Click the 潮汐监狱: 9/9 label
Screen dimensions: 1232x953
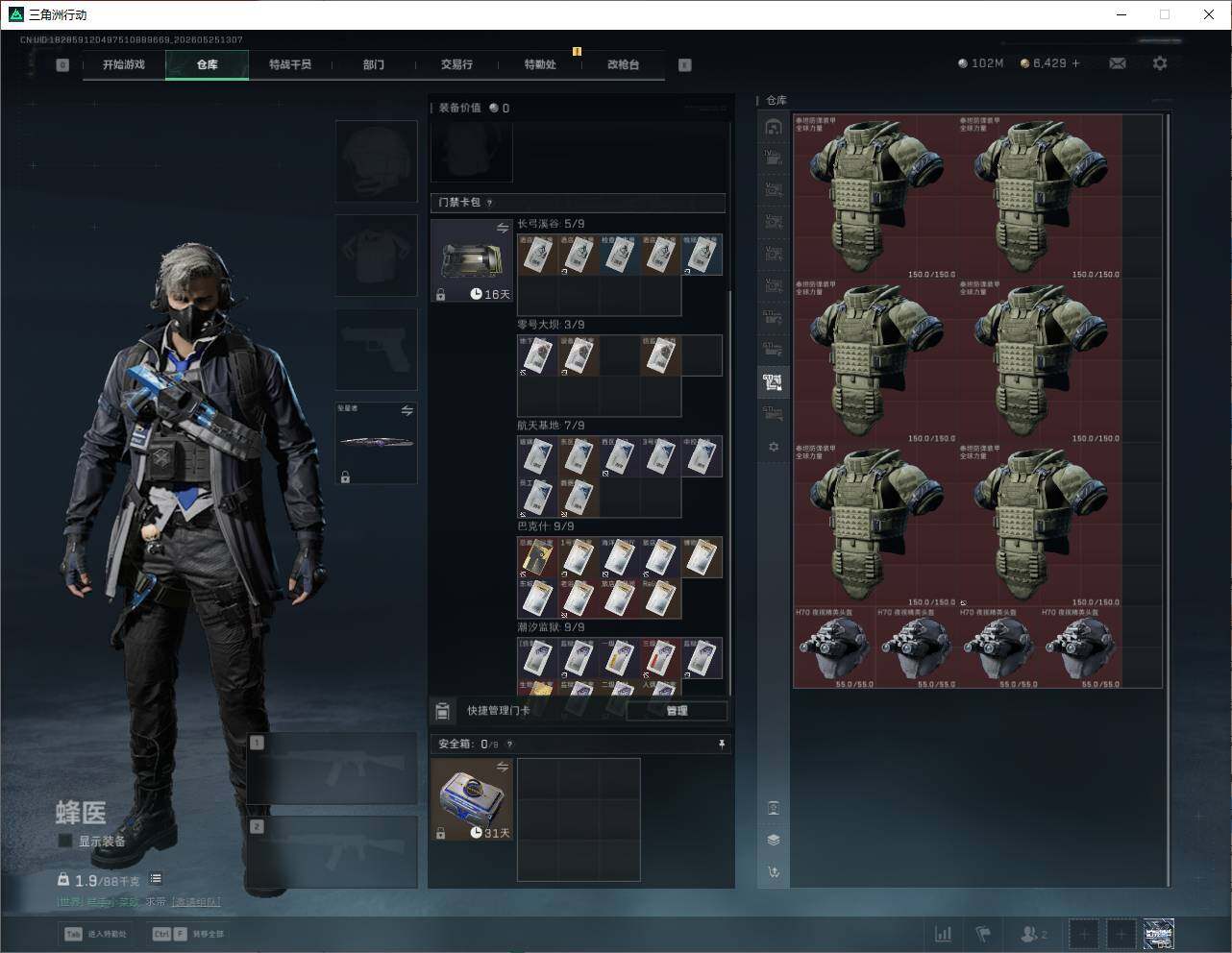point(551,627)
